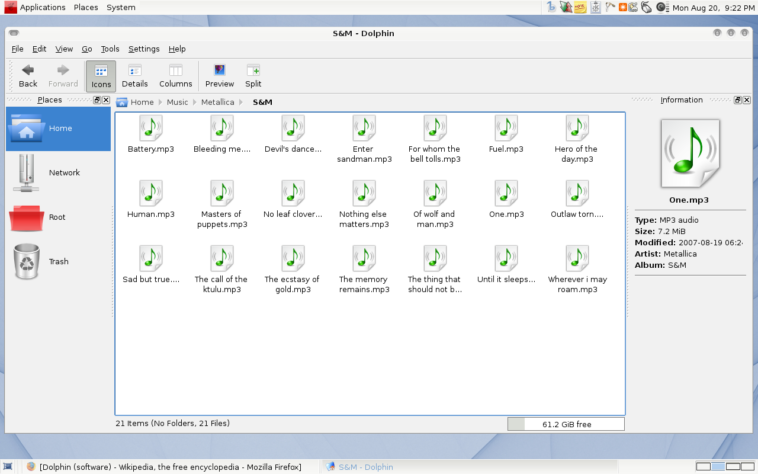Open the Tools menu

click(x=110, y=49)
